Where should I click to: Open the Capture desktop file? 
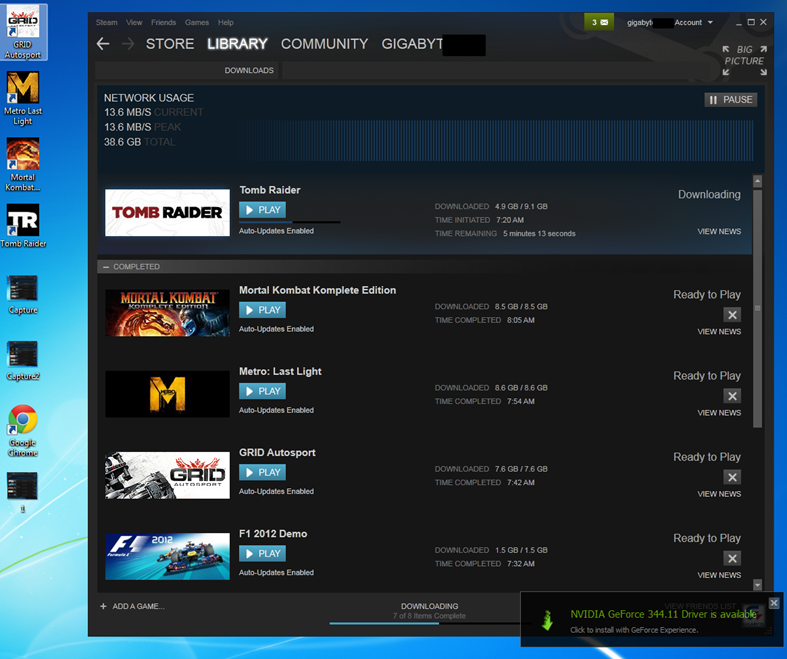click(x=23, y=295)
